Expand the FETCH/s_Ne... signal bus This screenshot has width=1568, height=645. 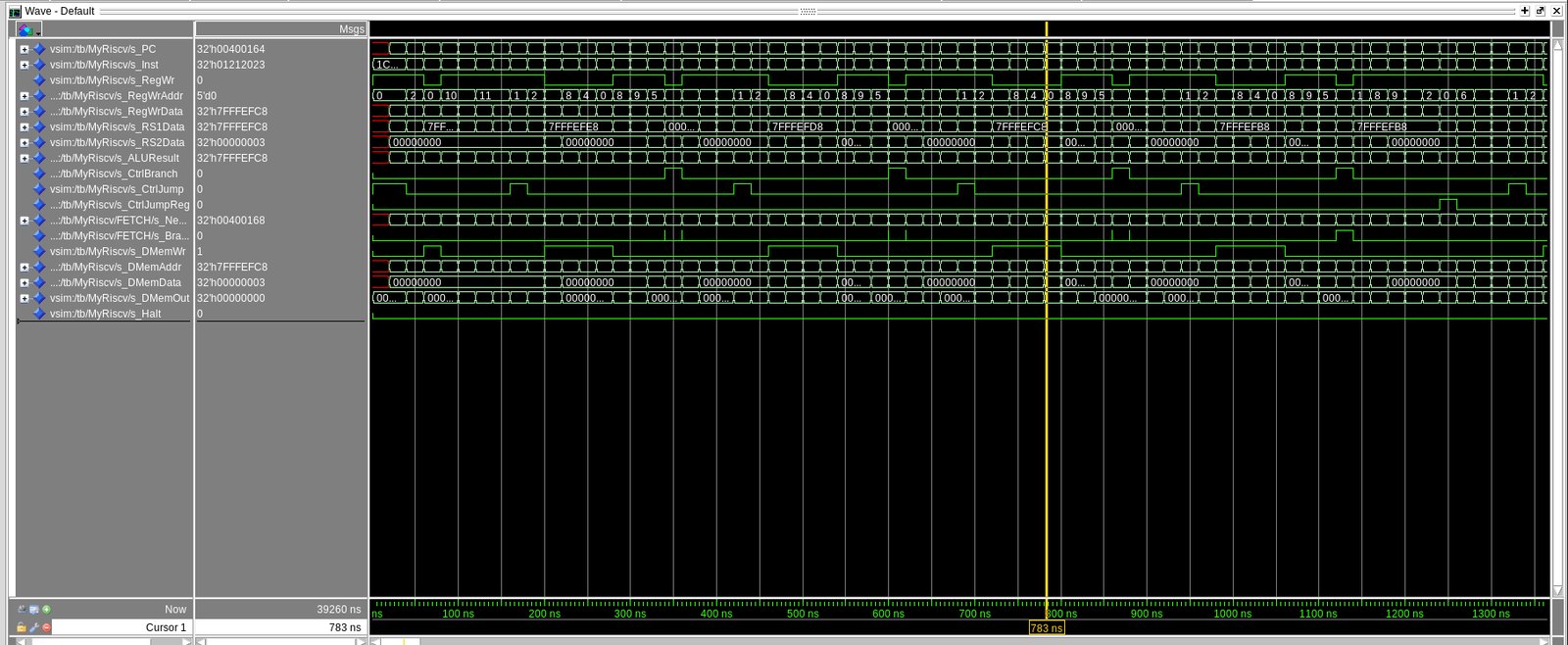coord(24,221)
